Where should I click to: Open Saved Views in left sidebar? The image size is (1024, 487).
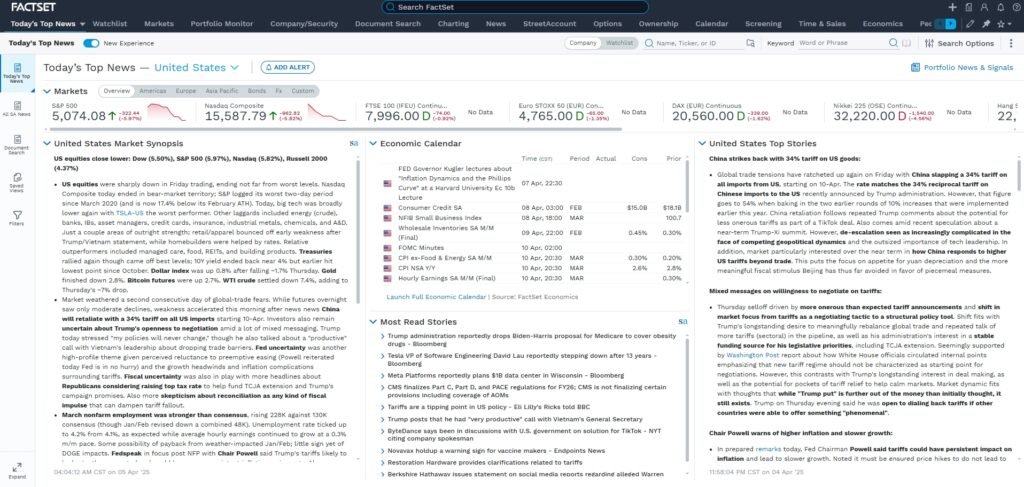(17, 183)
